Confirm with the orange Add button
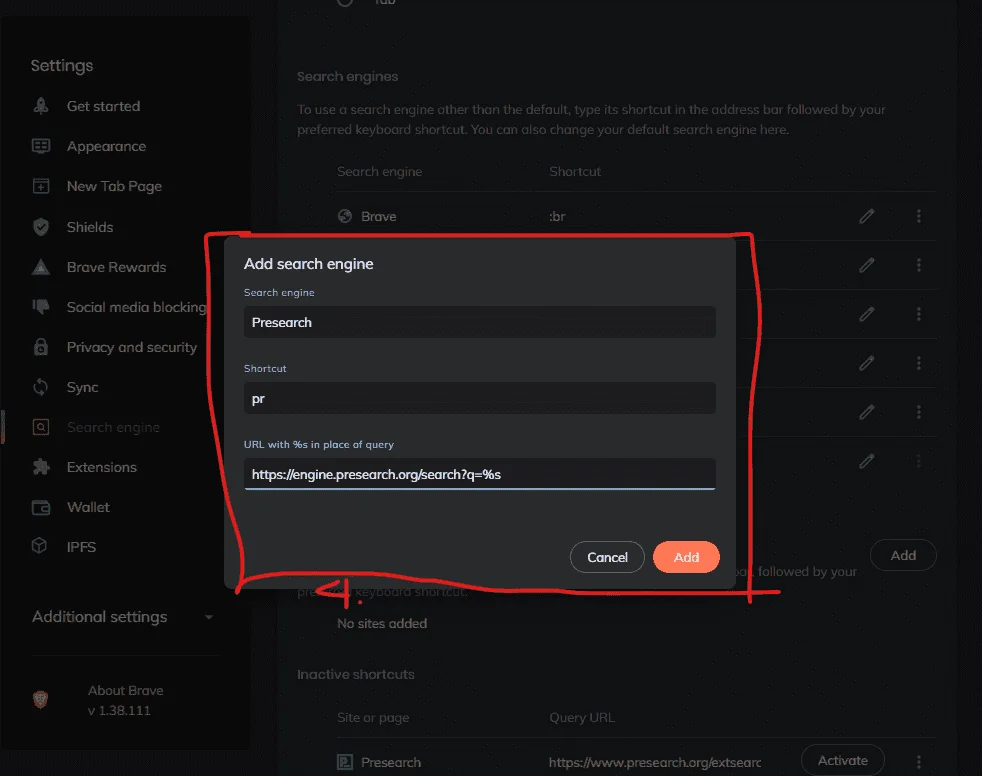982x776 pixels. [686, 557]
